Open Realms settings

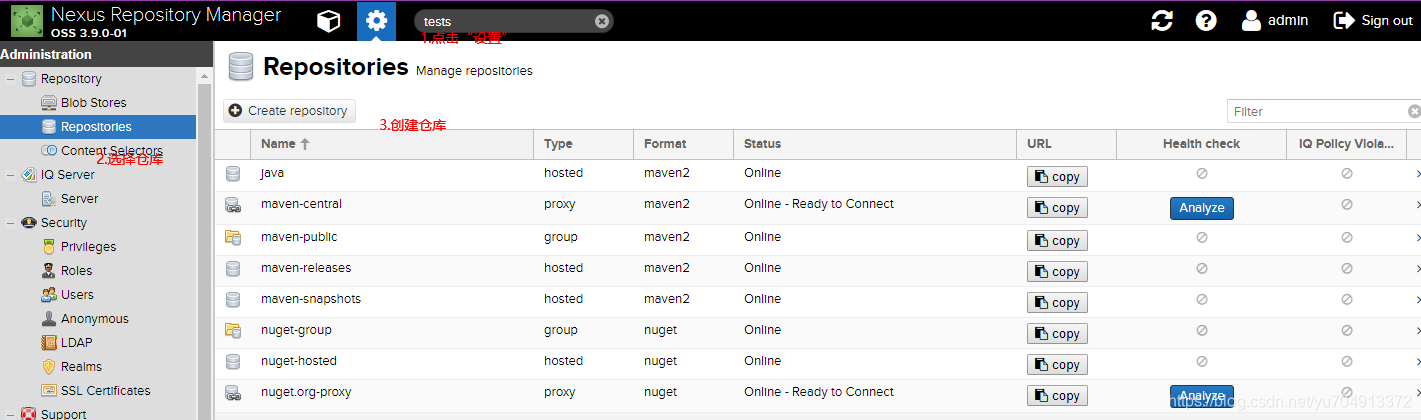pos(81,367)
